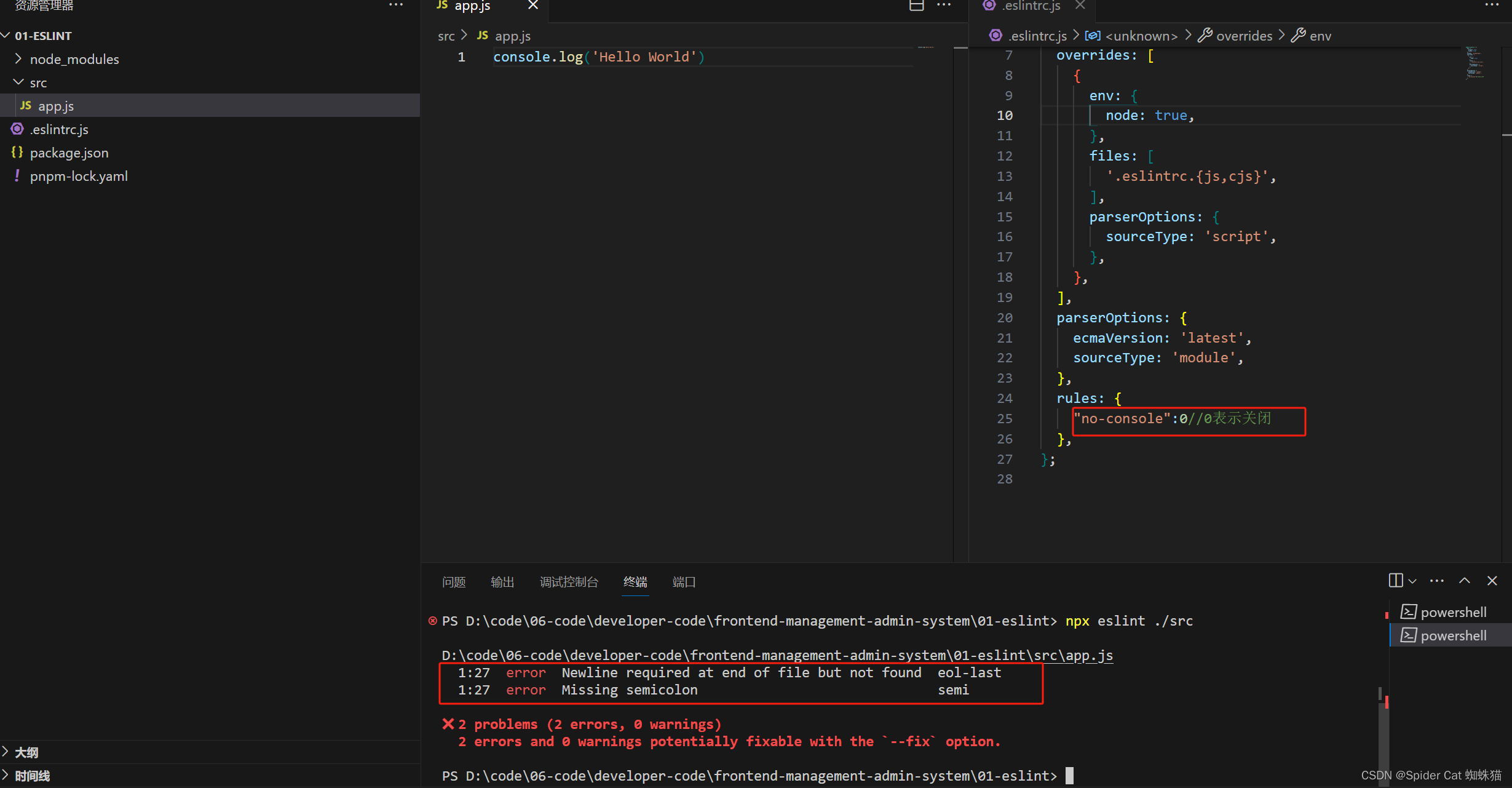Viewport: 1512px width, 788px height.
Task: Click app.js in the breadcrumb path
Action: pyautogui.click(x=513, y=36)
